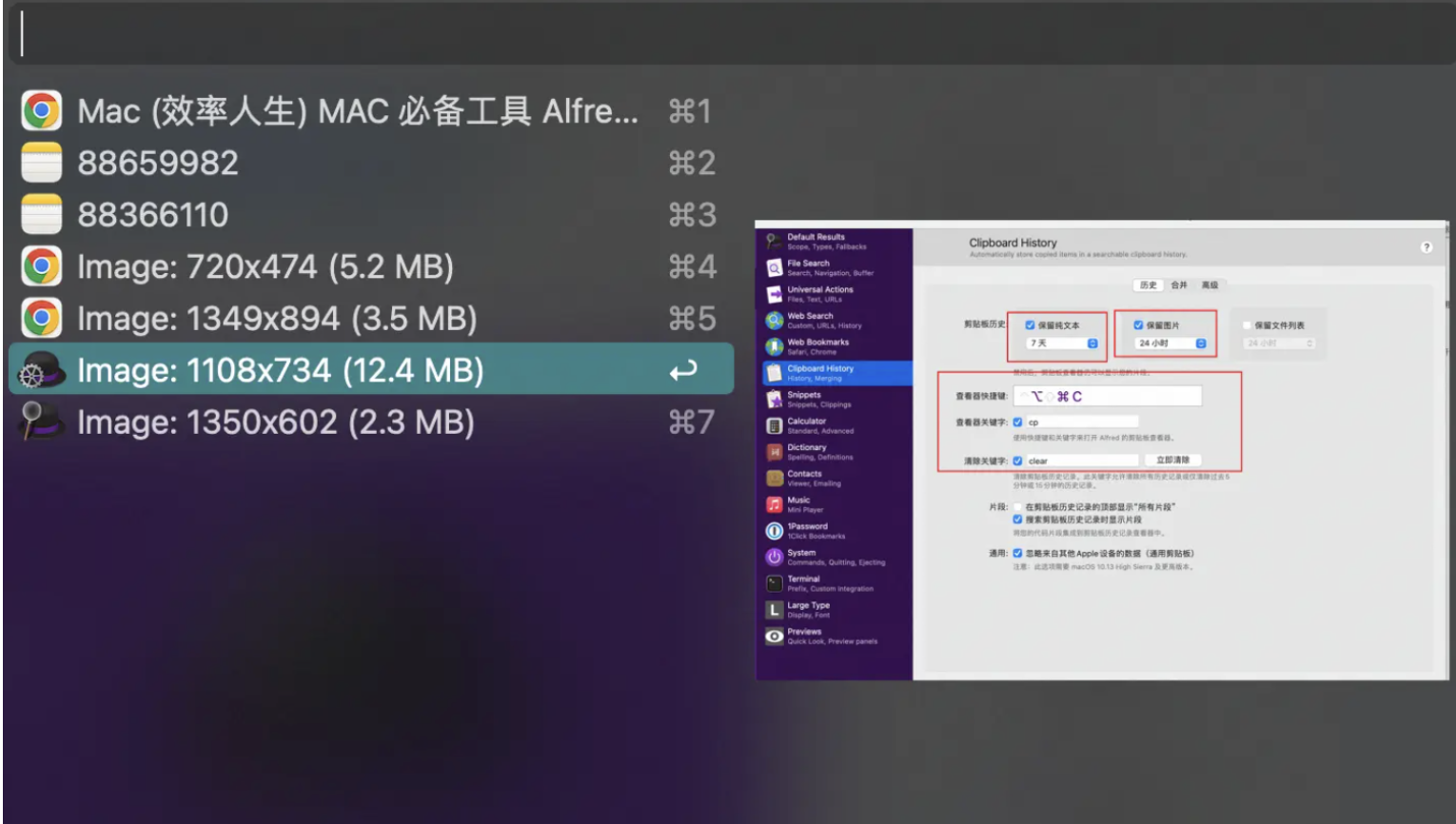Toggle the 保留纯文本 checkbox in the preview
This screenshot has height=824, width=1456.
[x=1030, y=325]
